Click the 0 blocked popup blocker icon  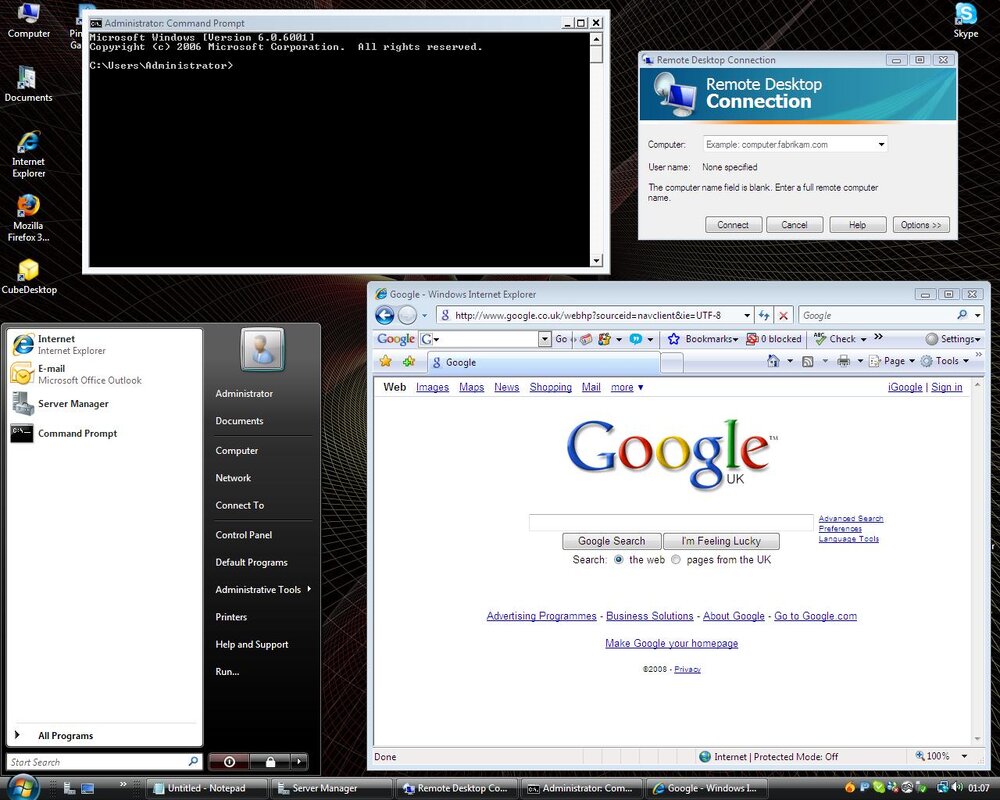coord(752,339)
